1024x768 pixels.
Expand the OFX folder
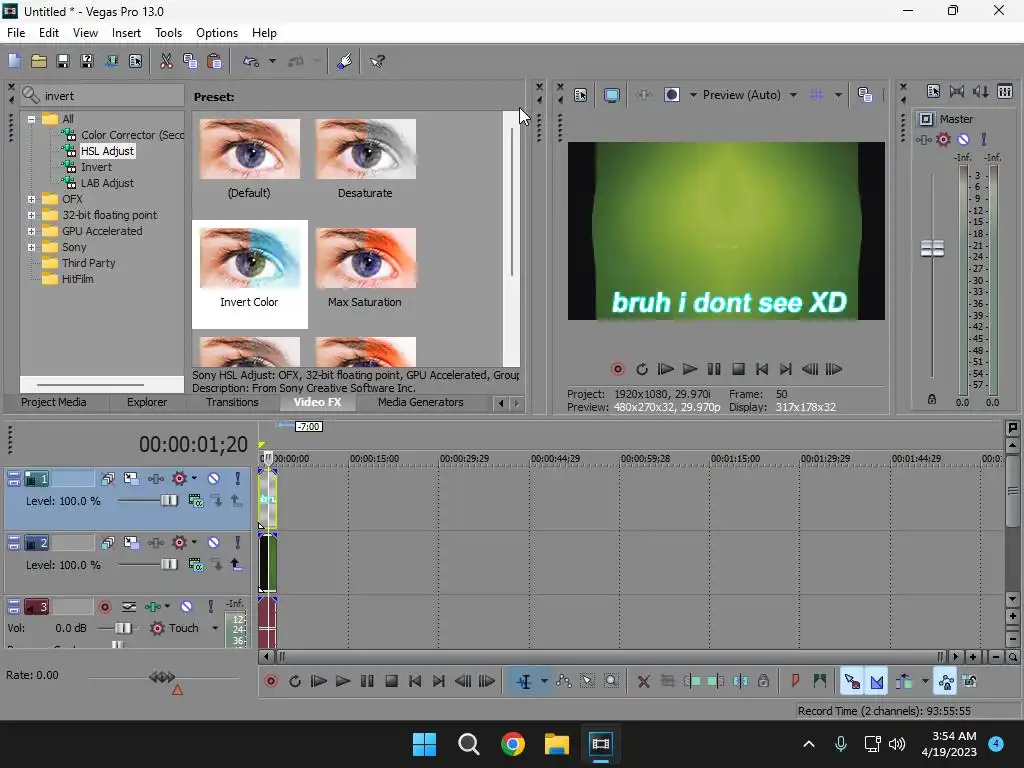coord(31,199)
